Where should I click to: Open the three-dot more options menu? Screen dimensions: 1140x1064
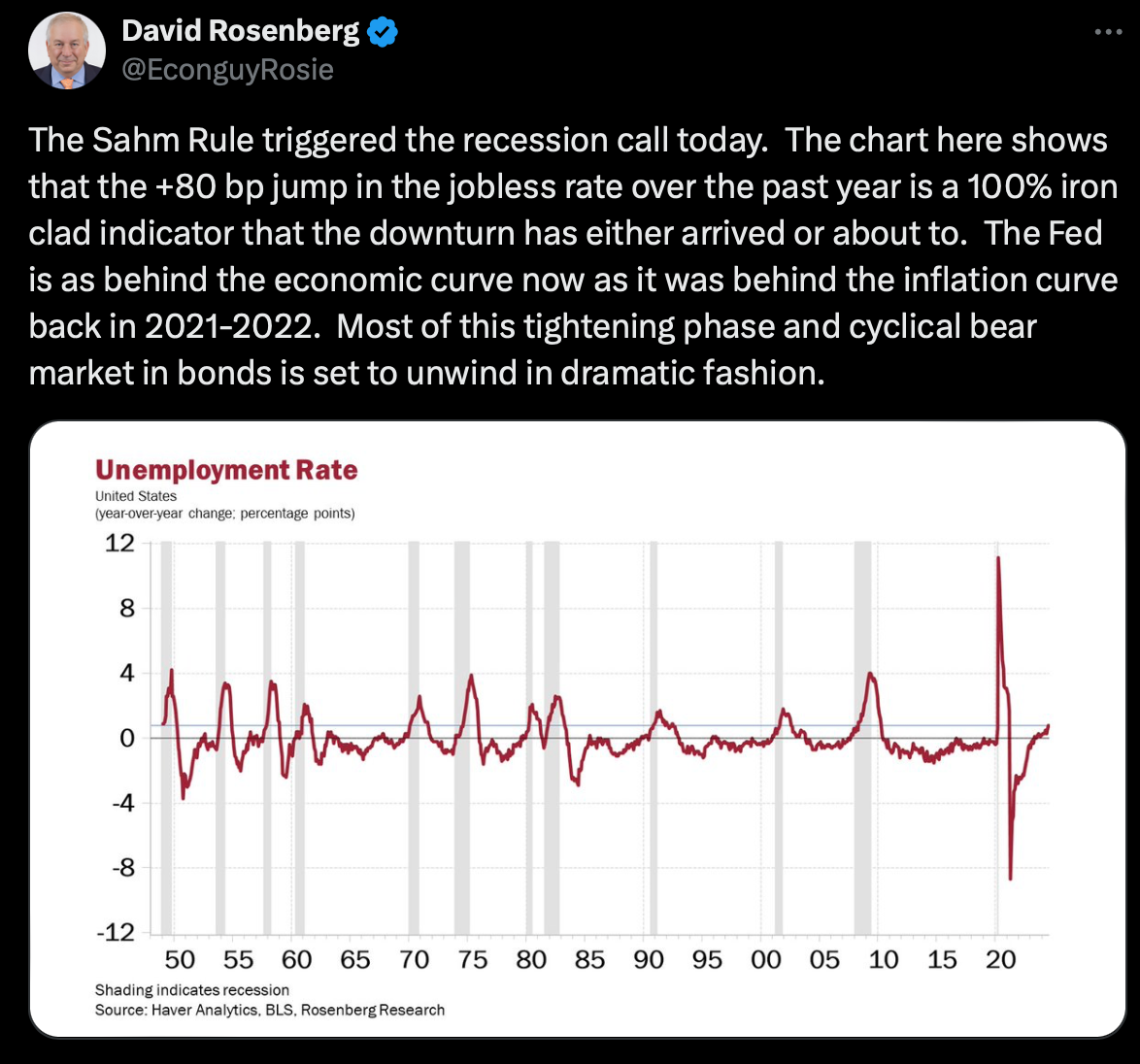1107,32
